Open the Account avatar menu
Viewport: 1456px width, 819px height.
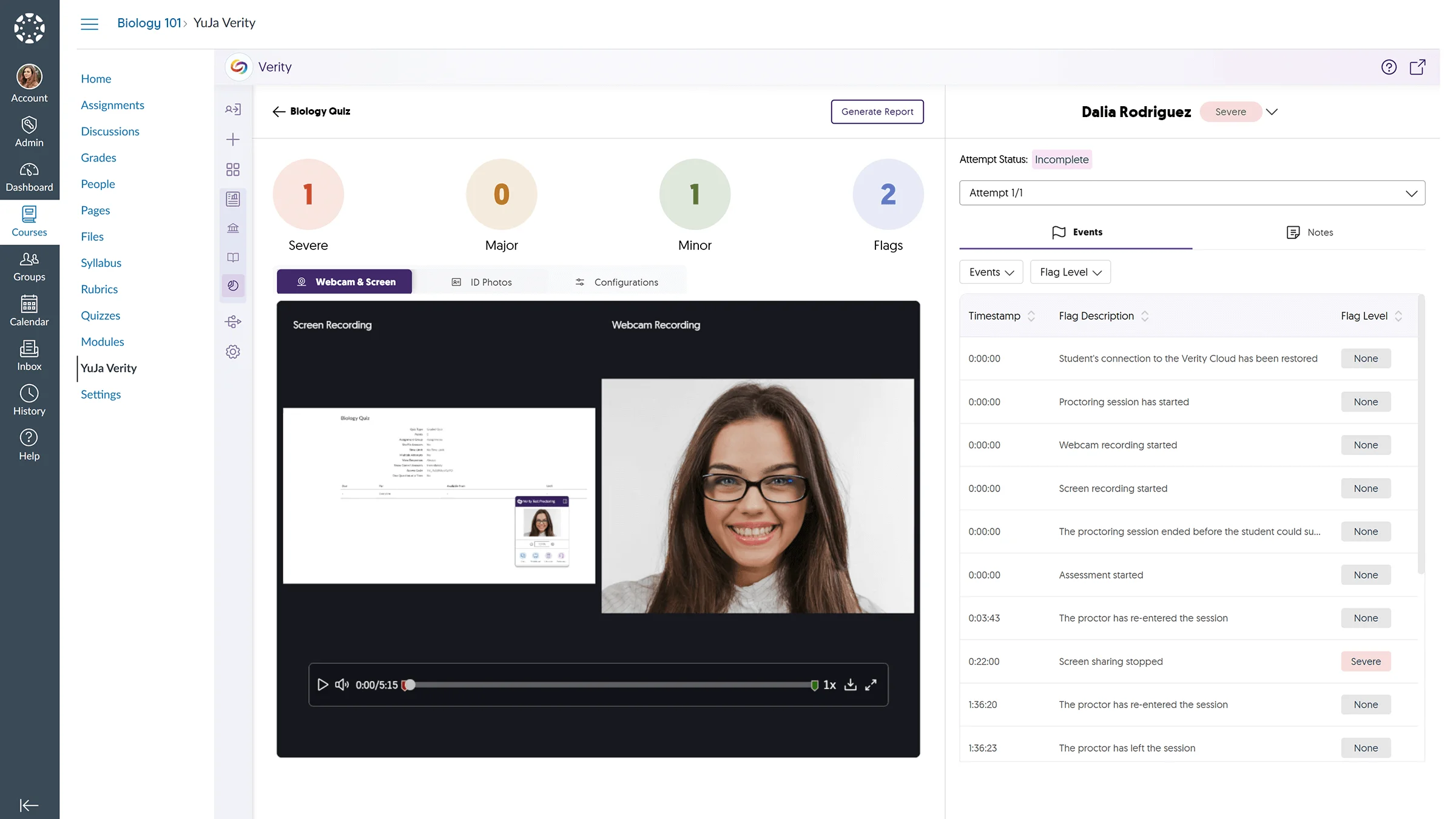point(29,84)
